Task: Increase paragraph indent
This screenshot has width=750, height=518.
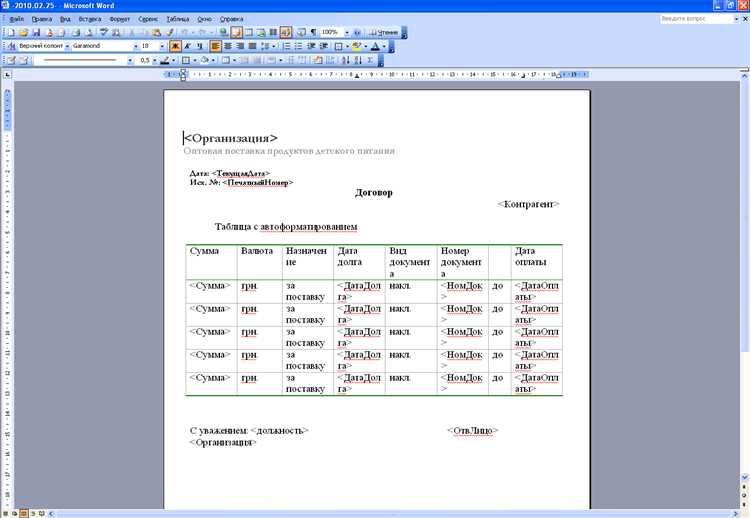Action: (x=324, y=46)
